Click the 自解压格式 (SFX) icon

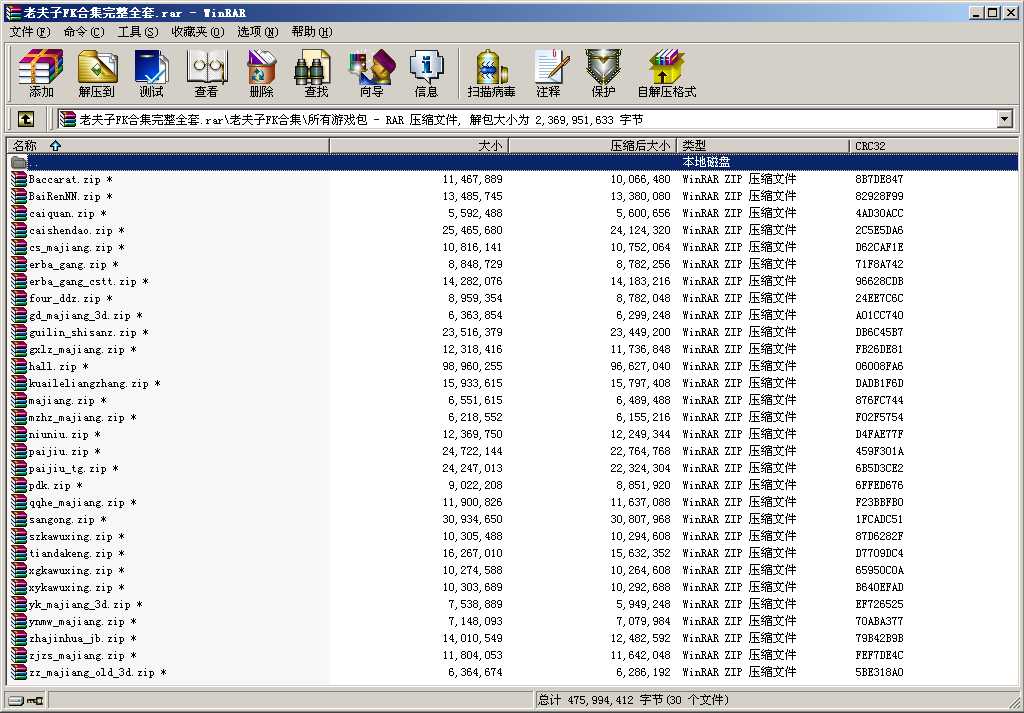click(667, 73)
